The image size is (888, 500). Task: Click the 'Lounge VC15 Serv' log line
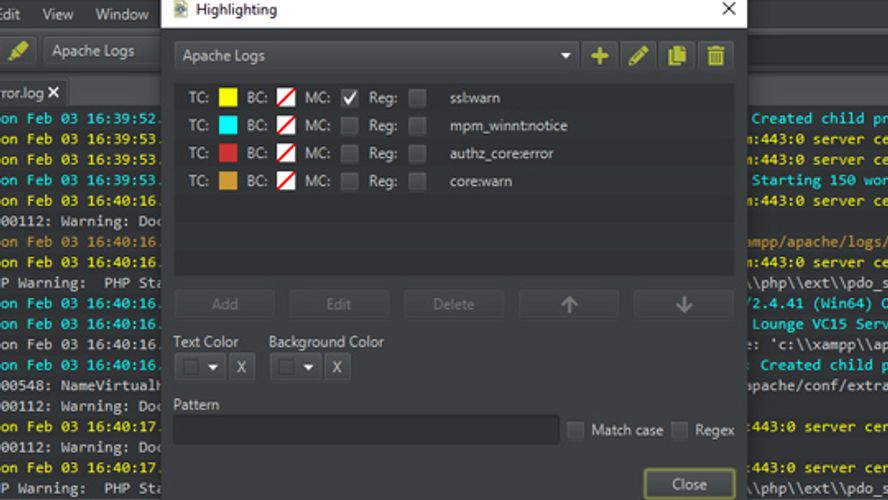pos(818,324)
